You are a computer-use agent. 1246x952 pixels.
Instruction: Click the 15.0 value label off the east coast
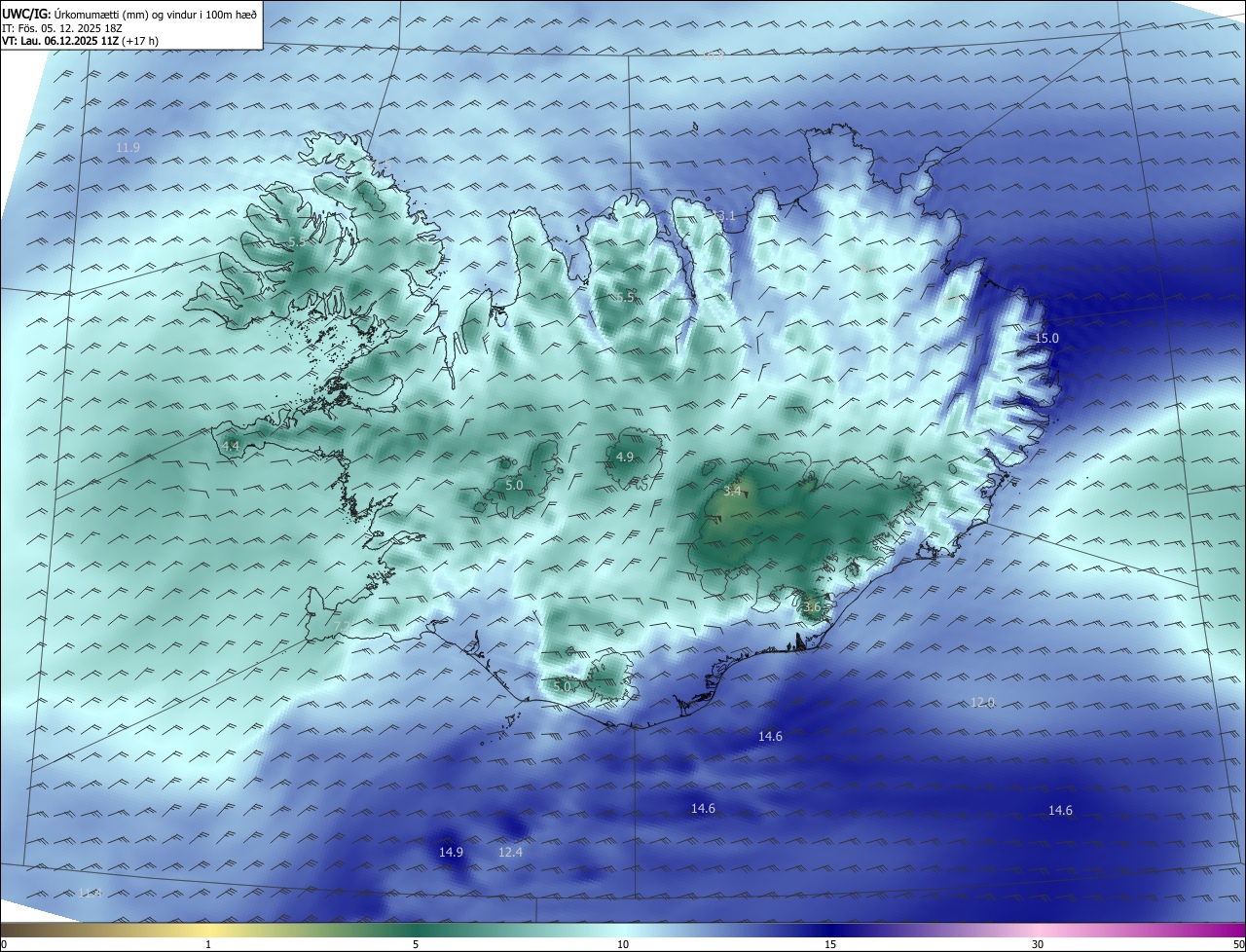click(x=1046, y=338)
